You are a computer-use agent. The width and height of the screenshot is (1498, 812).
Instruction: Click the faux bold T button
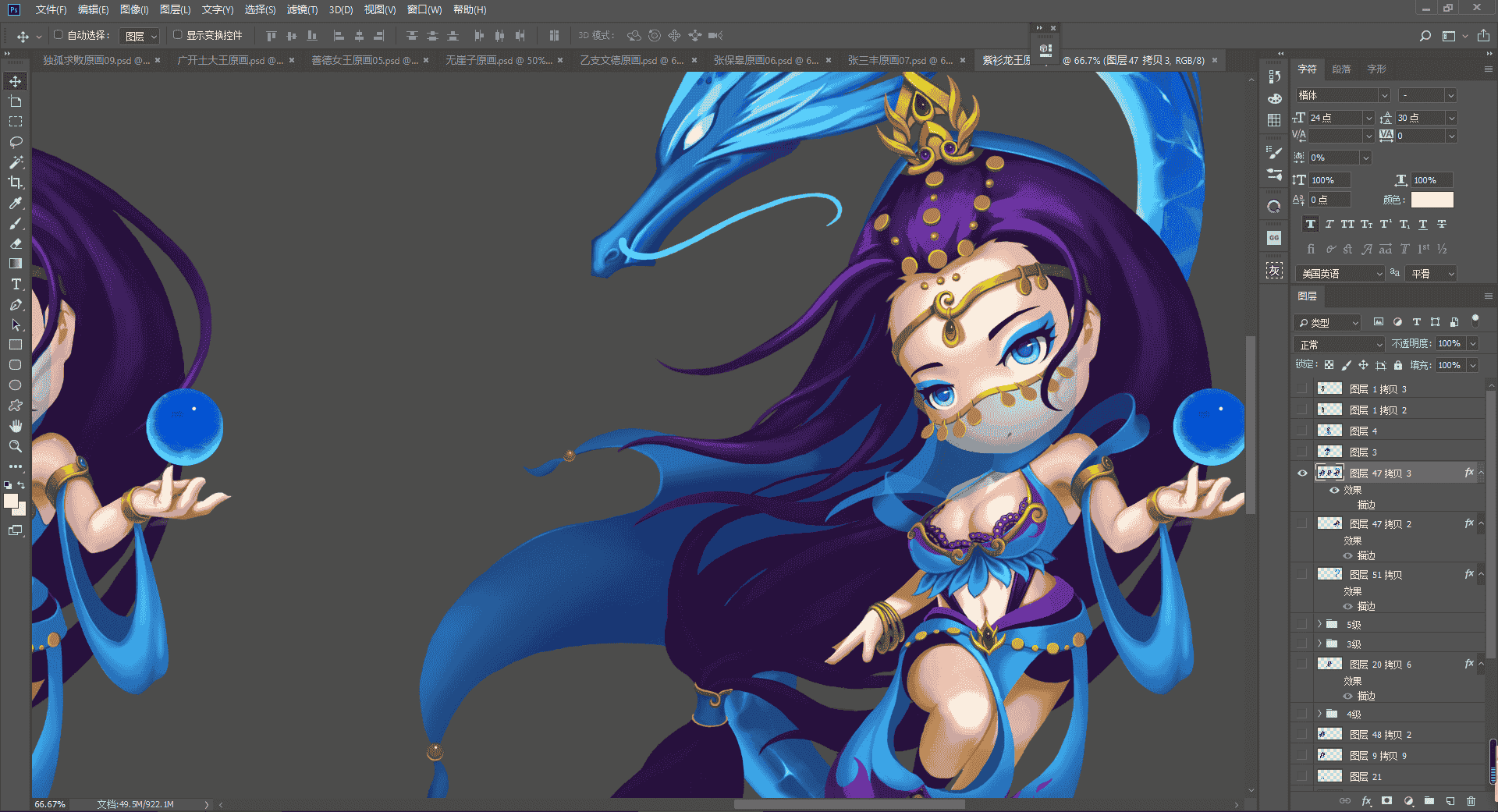1311,224
